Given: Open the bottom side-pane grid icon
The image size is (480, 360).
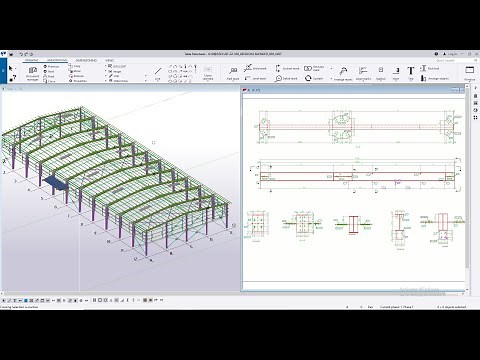Looking at the screenshot, I should pyautogui.click(x=476, y=117).
